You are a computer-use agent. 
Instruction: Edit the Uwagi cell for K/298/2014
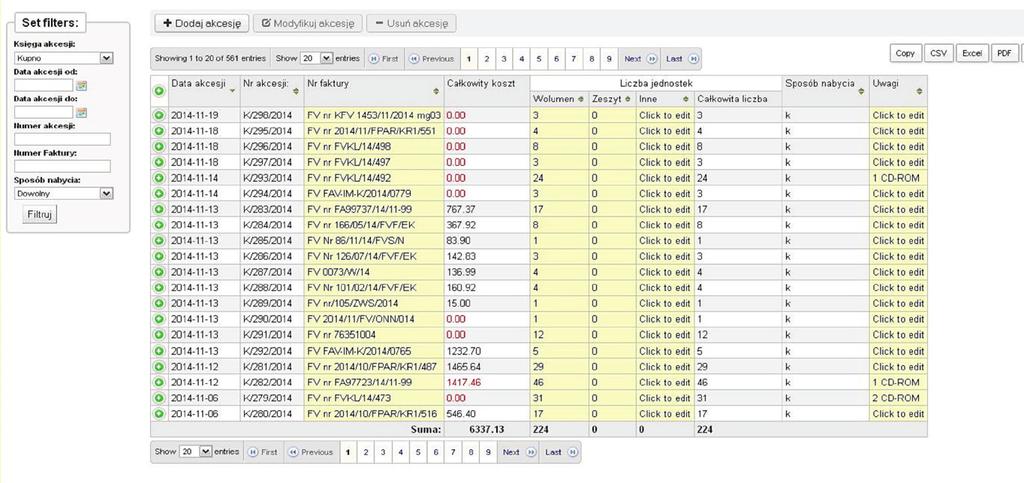click(x=898, y=115)
